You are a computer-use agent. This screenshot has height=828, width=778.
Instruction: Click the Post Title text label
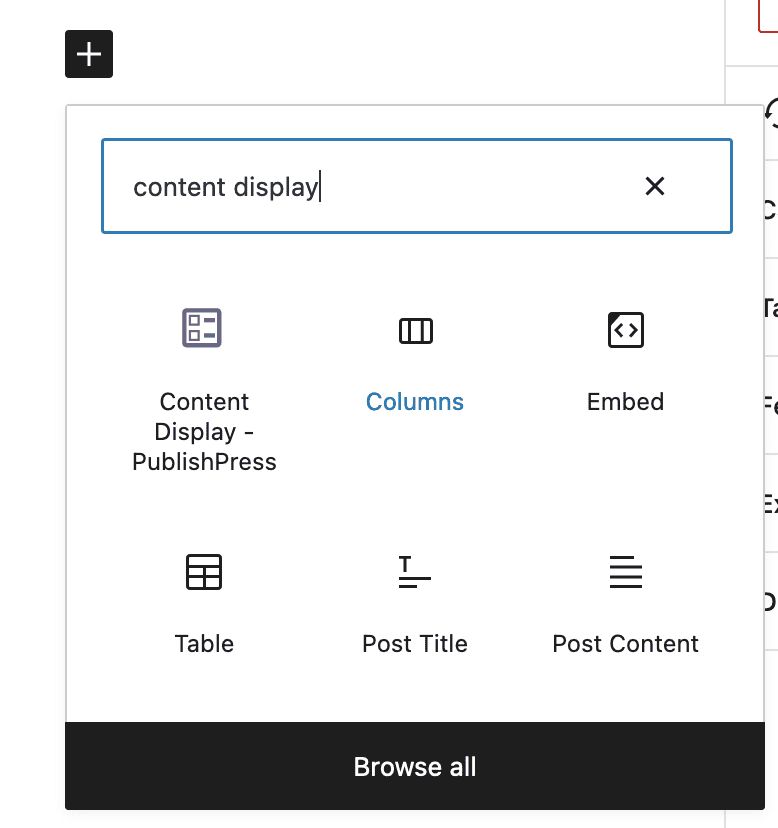[415, 644]
